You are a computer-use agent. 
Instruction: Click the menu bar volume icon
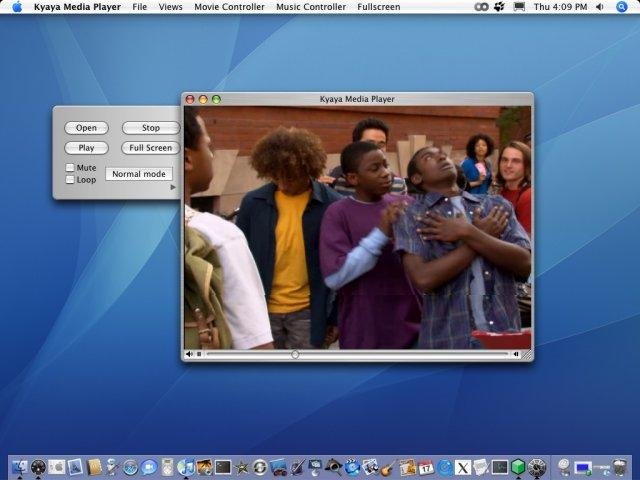tap(600, 7)
